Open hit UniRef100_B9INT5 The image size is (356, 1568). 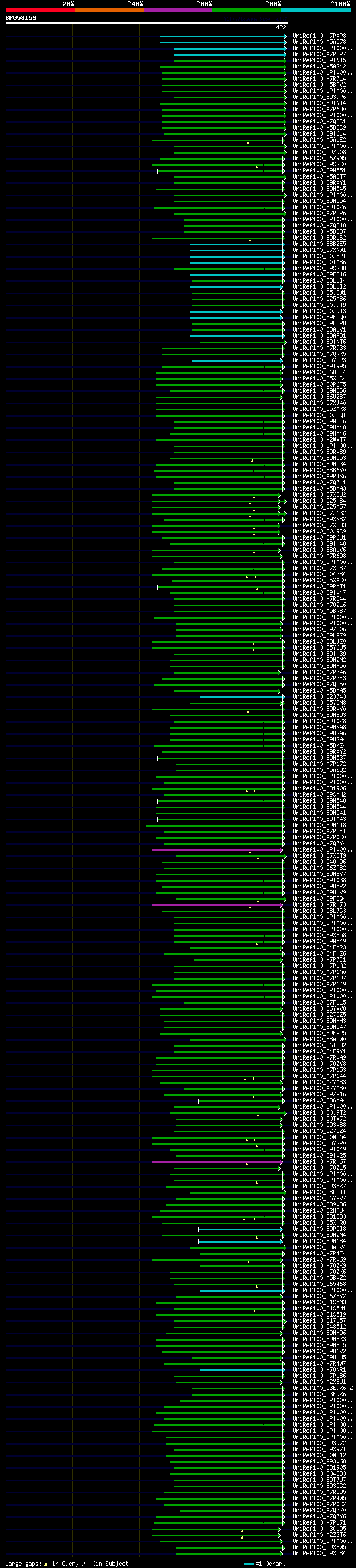[319, 60]
